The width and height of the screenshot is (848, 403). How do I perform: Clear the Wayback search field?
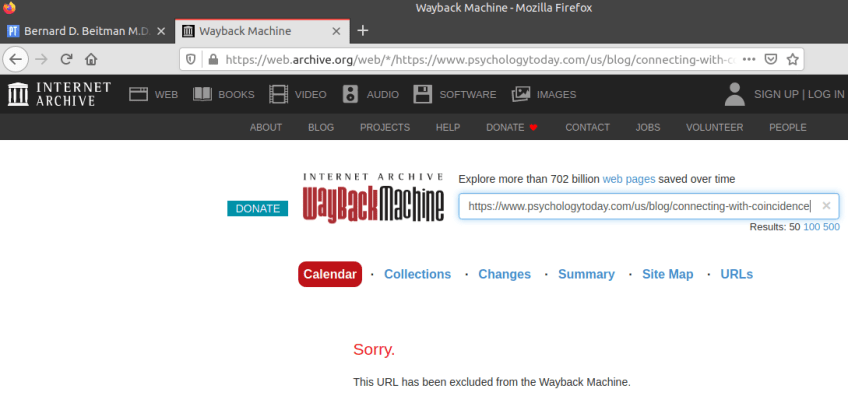pos(826,206)
